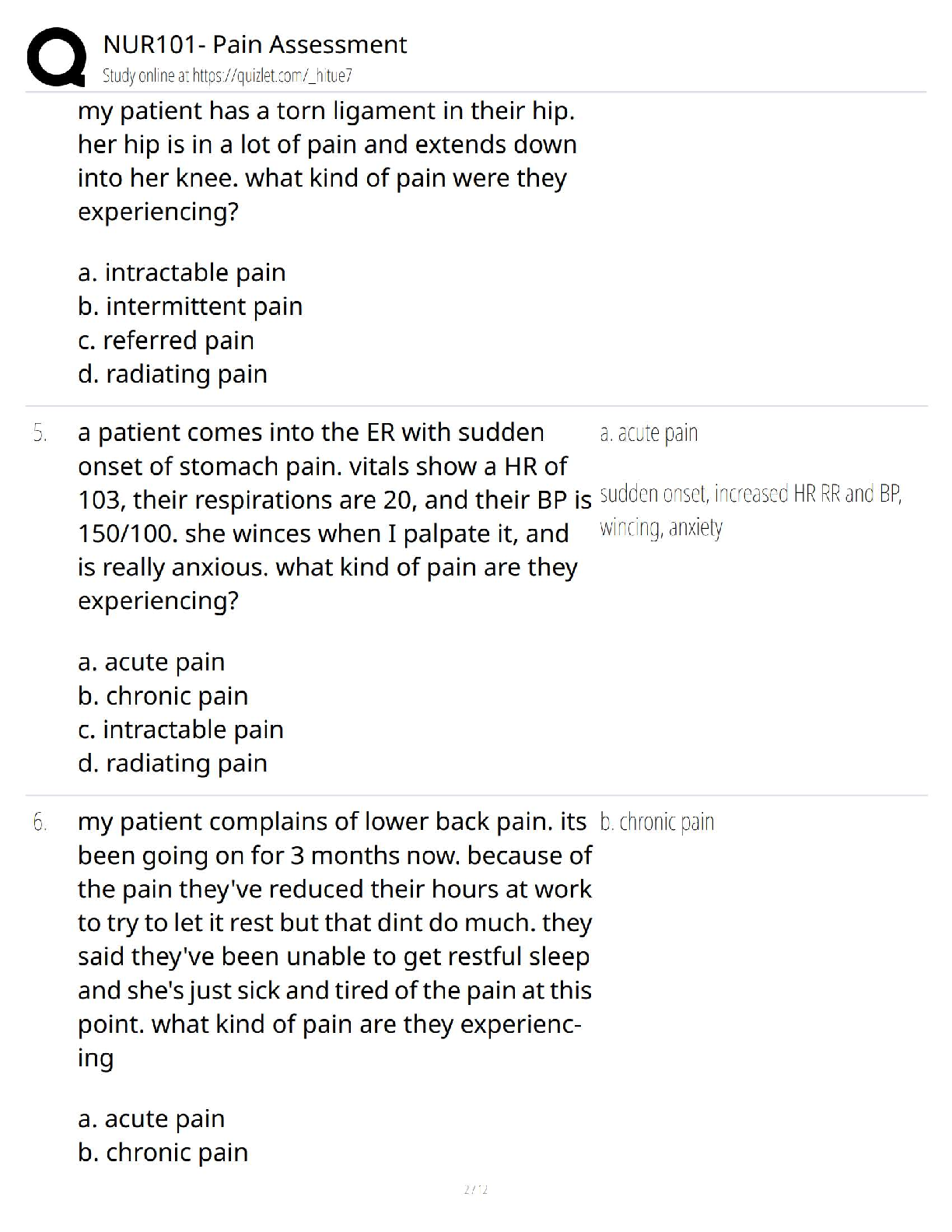Click the NUR101- Pain Assessment title
Viewport: 952px width, 1232px height.
254,45
